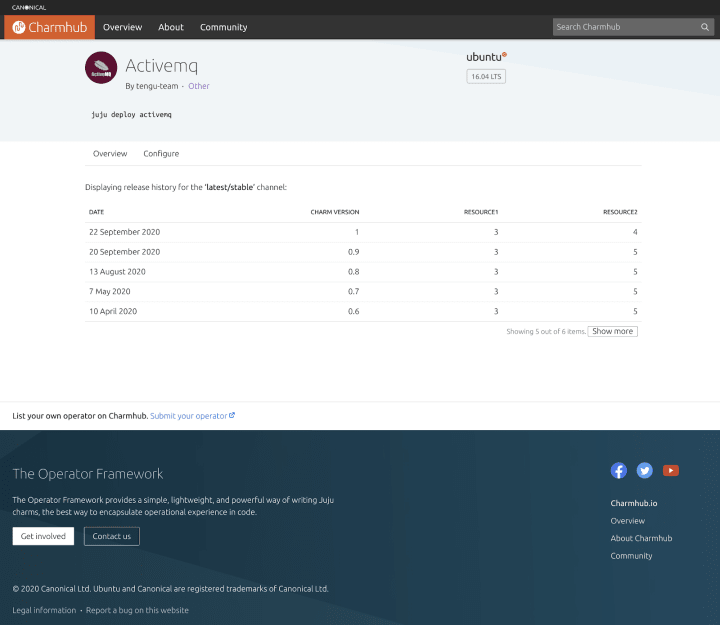The image size is (720, 625).
Task: Click 'Showing 5 out of 6 items' text
Action: (546, 331)
